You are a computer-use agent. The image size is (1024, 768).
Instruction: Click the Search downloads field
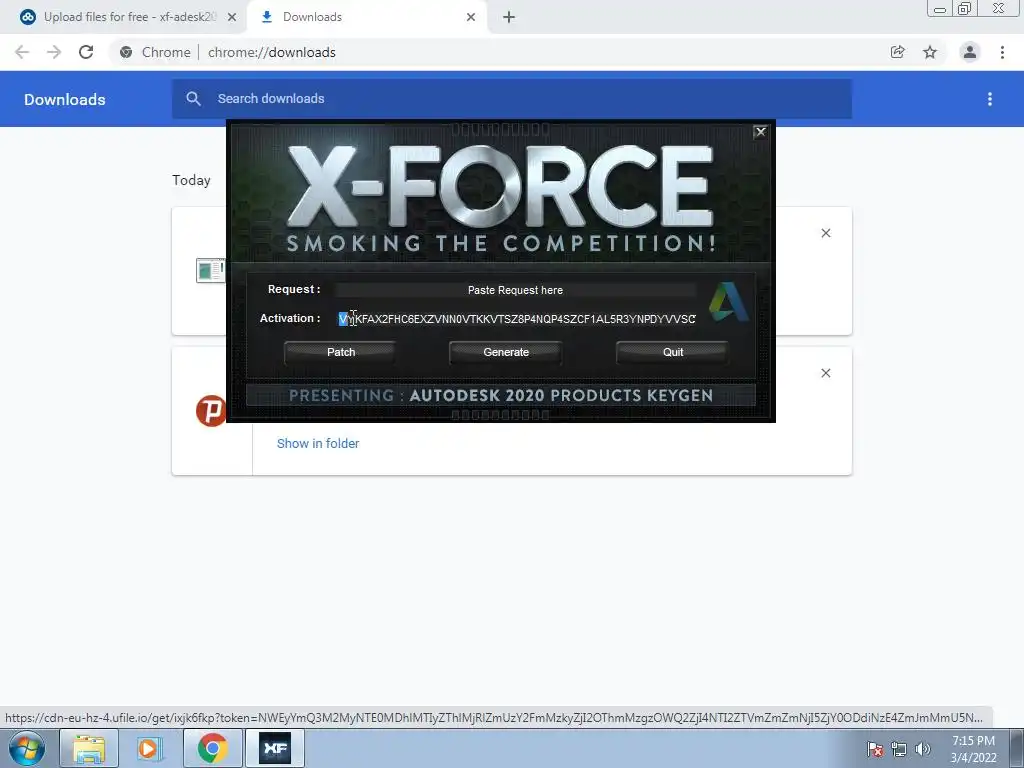click(x=512, y=99)
